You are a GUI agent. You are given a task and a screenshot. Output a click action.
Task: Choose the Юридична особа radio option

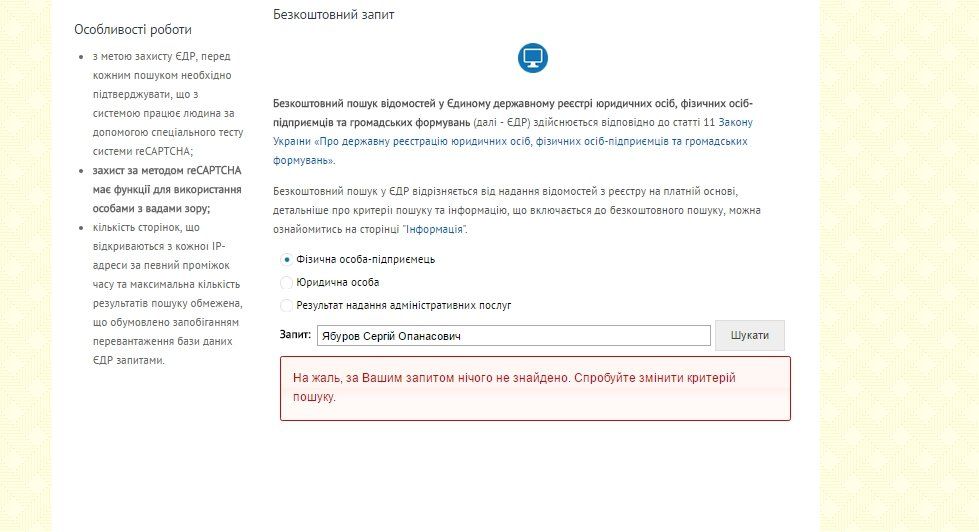point(287,282)
